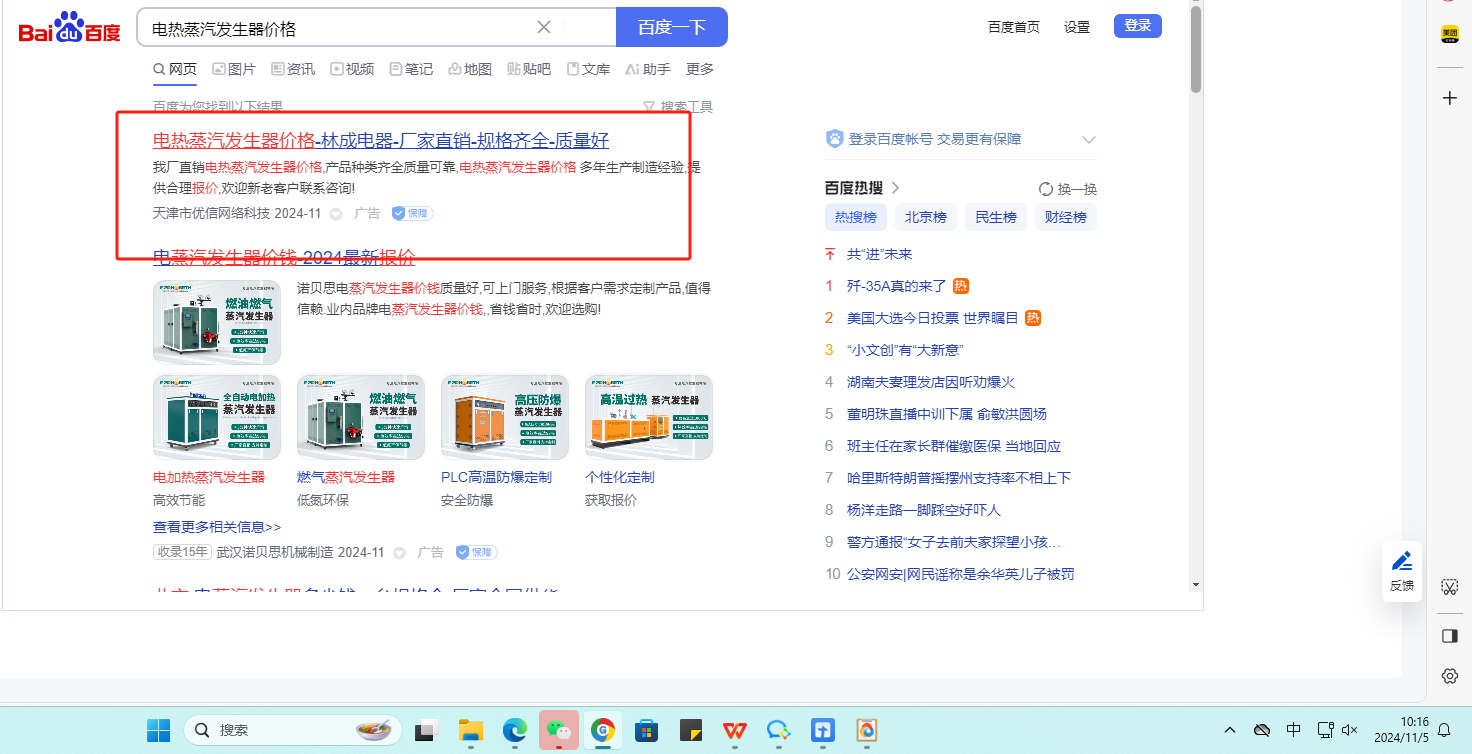Show hidden system tray icons

[x=1230, y=730]
